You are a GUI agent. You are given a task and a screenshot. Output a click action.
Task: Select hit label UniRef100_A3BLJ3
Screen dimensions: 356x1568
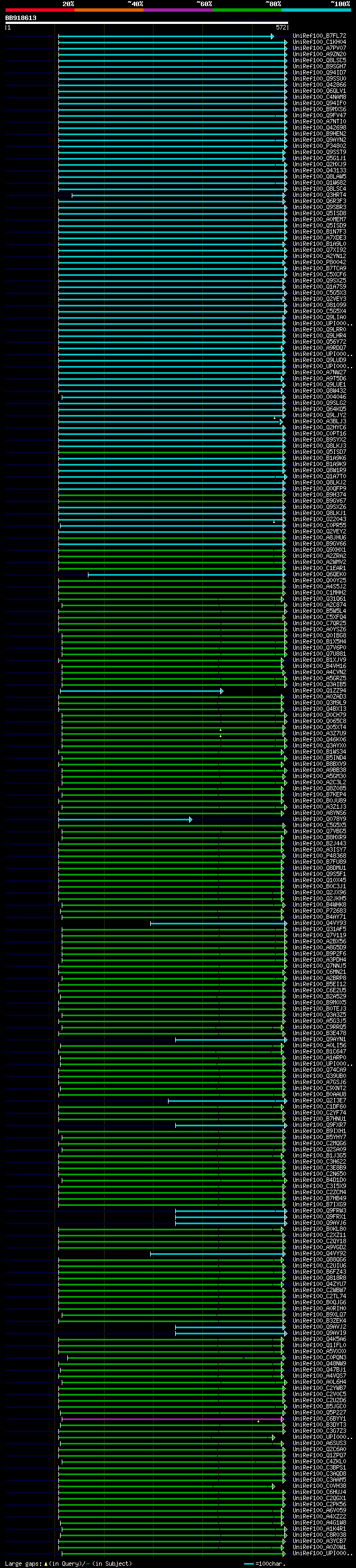pos(319,421)
